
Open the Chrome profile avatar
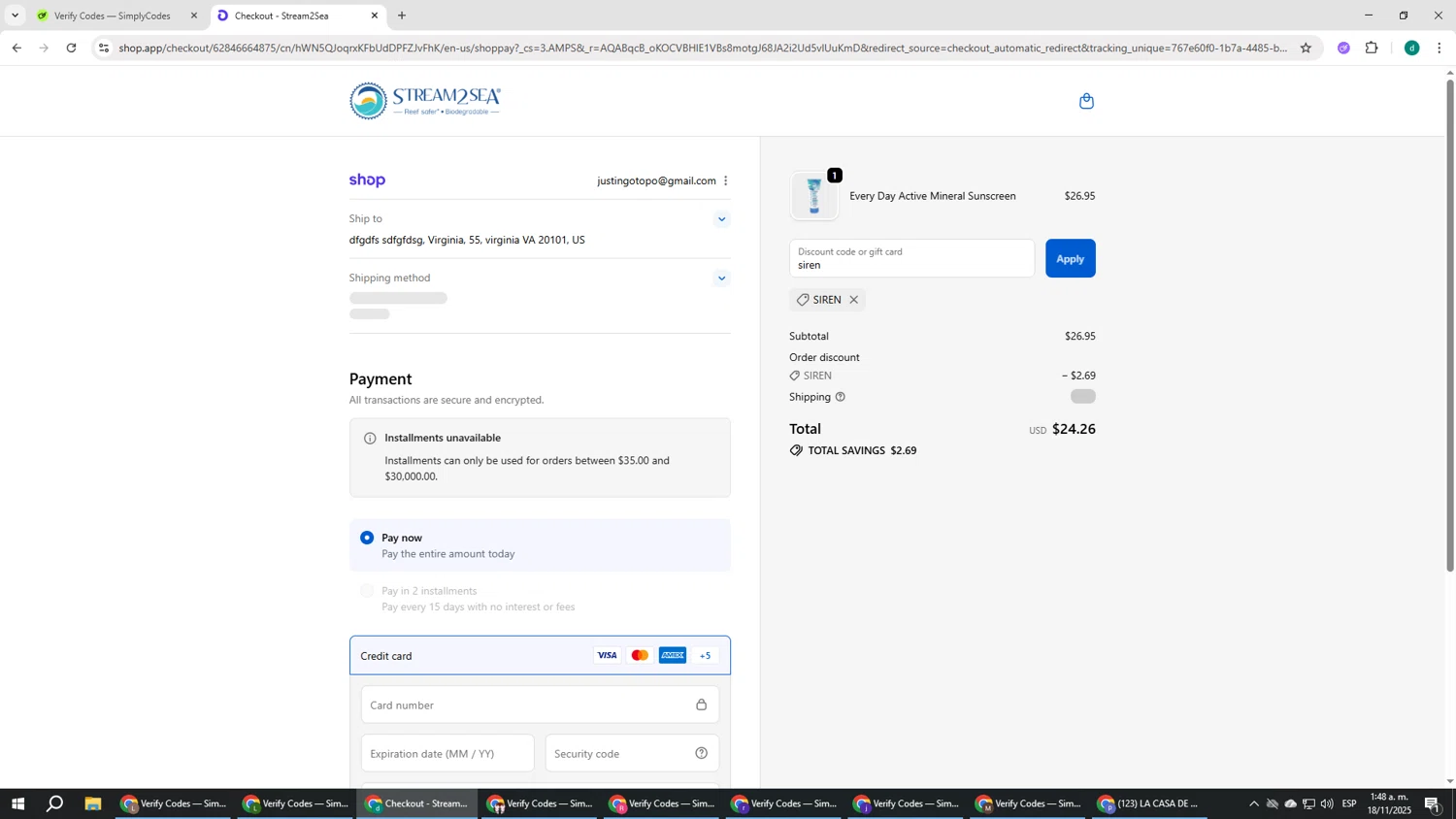coord(1411,48)
